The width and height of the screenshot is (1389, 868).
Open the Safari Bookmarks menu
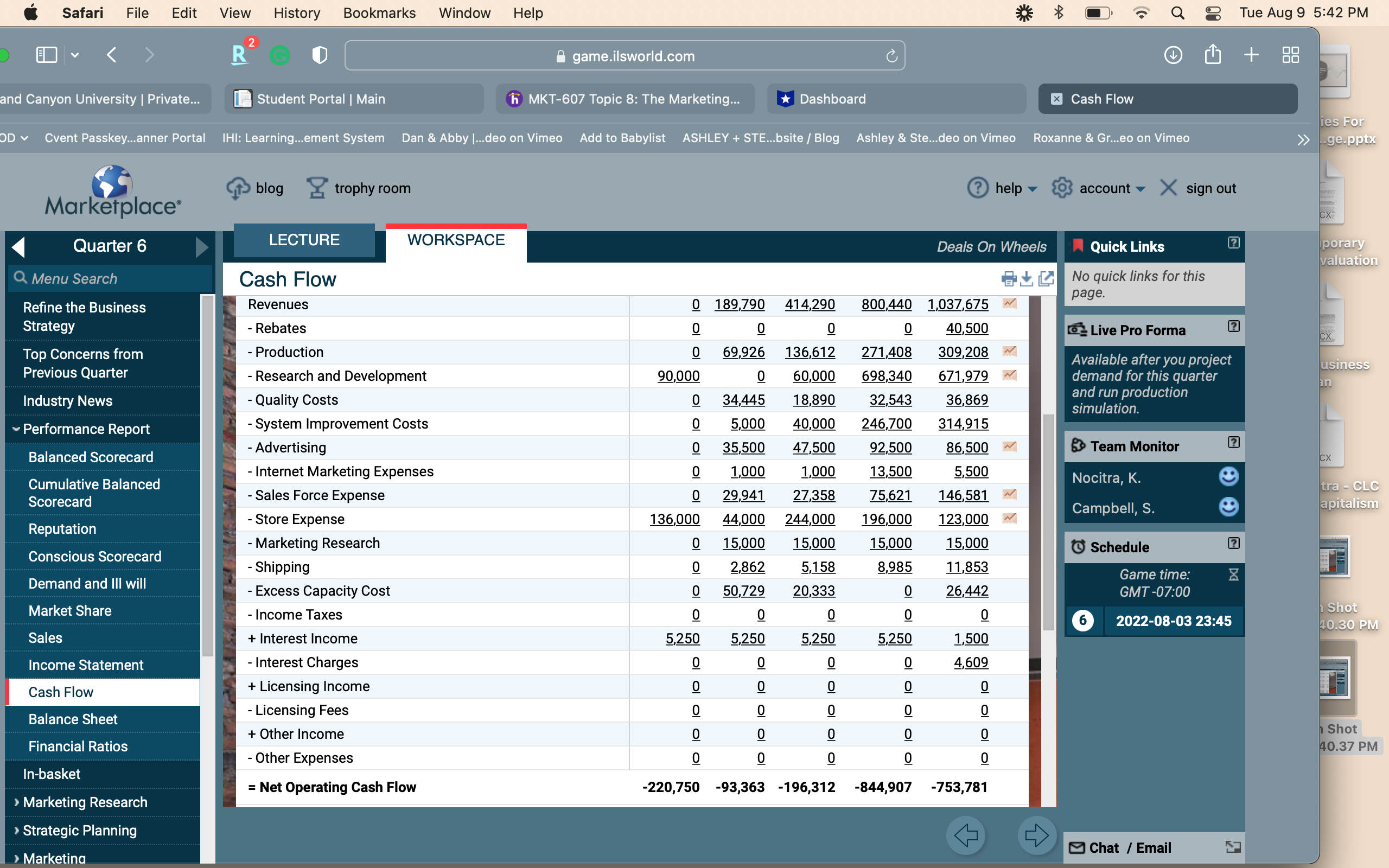pyautogui.click(x=379, y=12)
